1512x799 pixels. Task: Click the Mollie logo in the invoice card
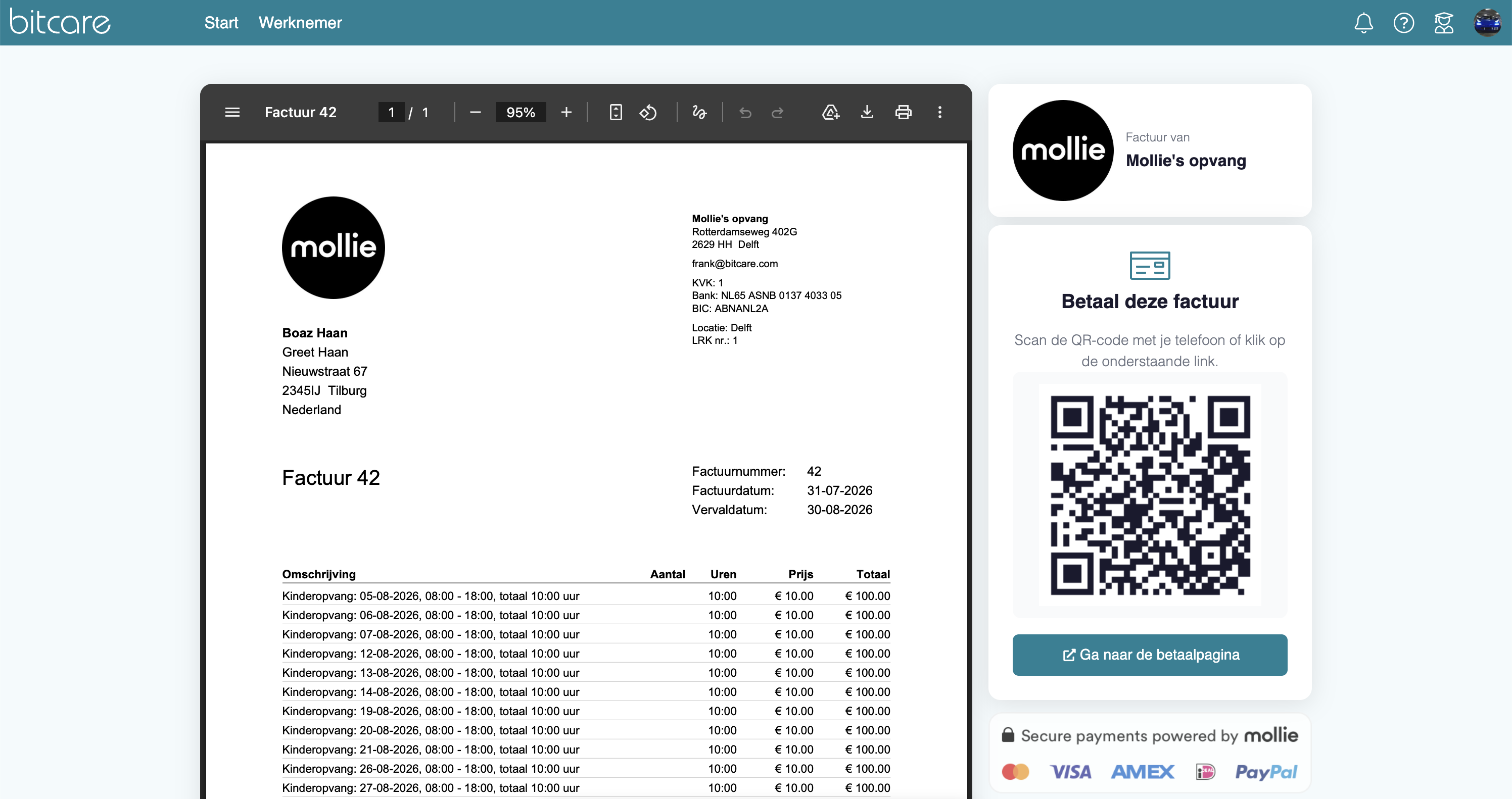(1063, 150)
